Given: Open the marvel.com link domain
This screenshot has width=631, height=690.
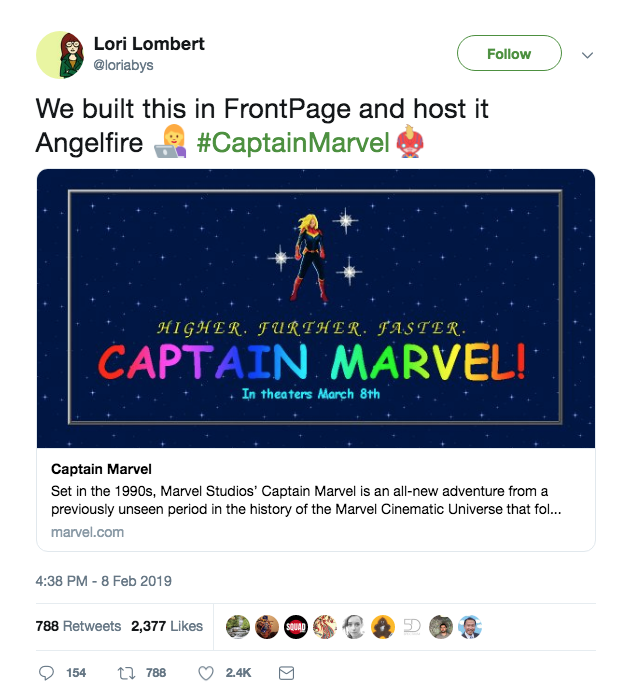Looking at the screenshot, I should click(87, 532).
